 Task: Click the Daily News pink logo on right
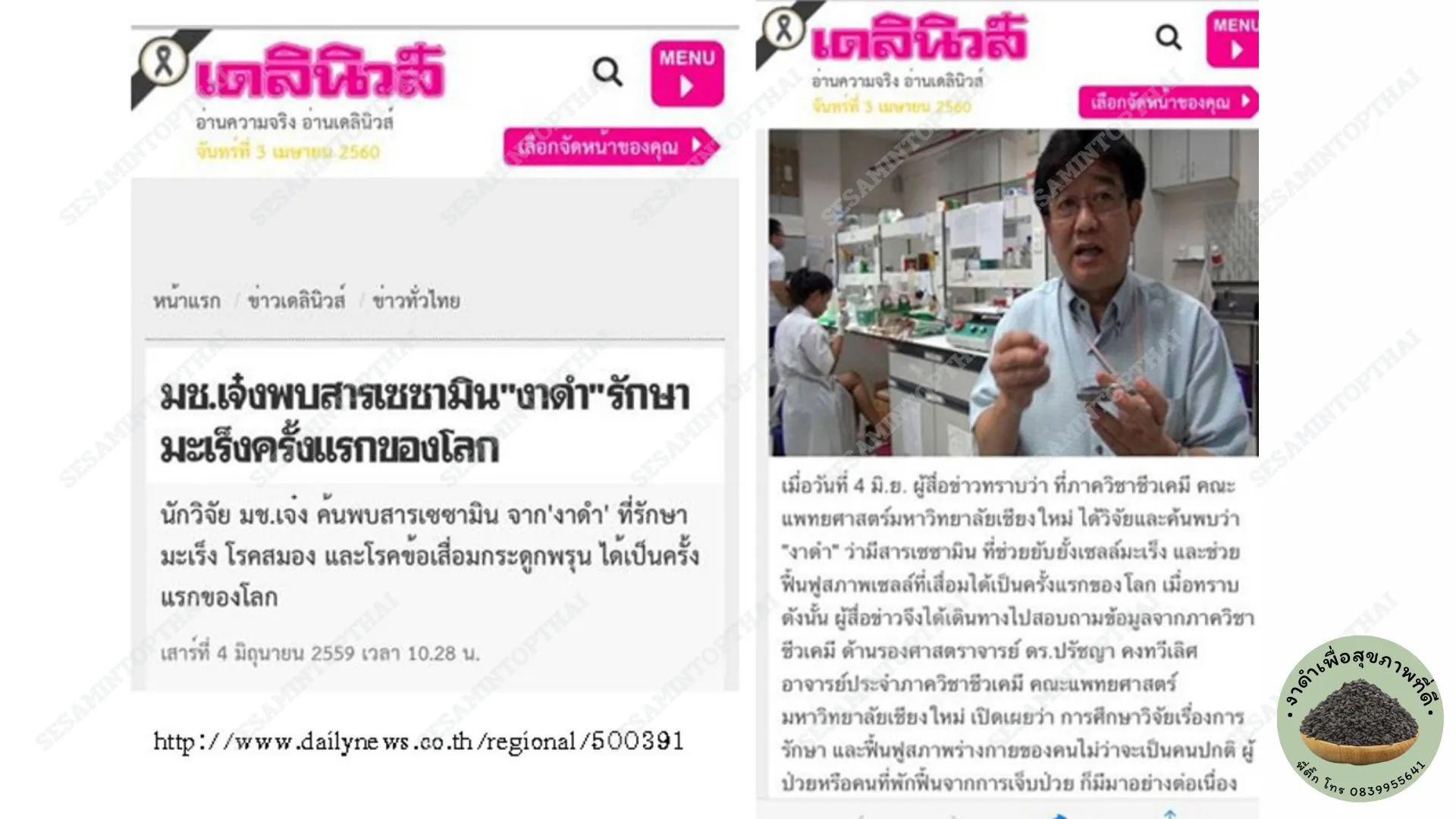(x=918, y=37)
